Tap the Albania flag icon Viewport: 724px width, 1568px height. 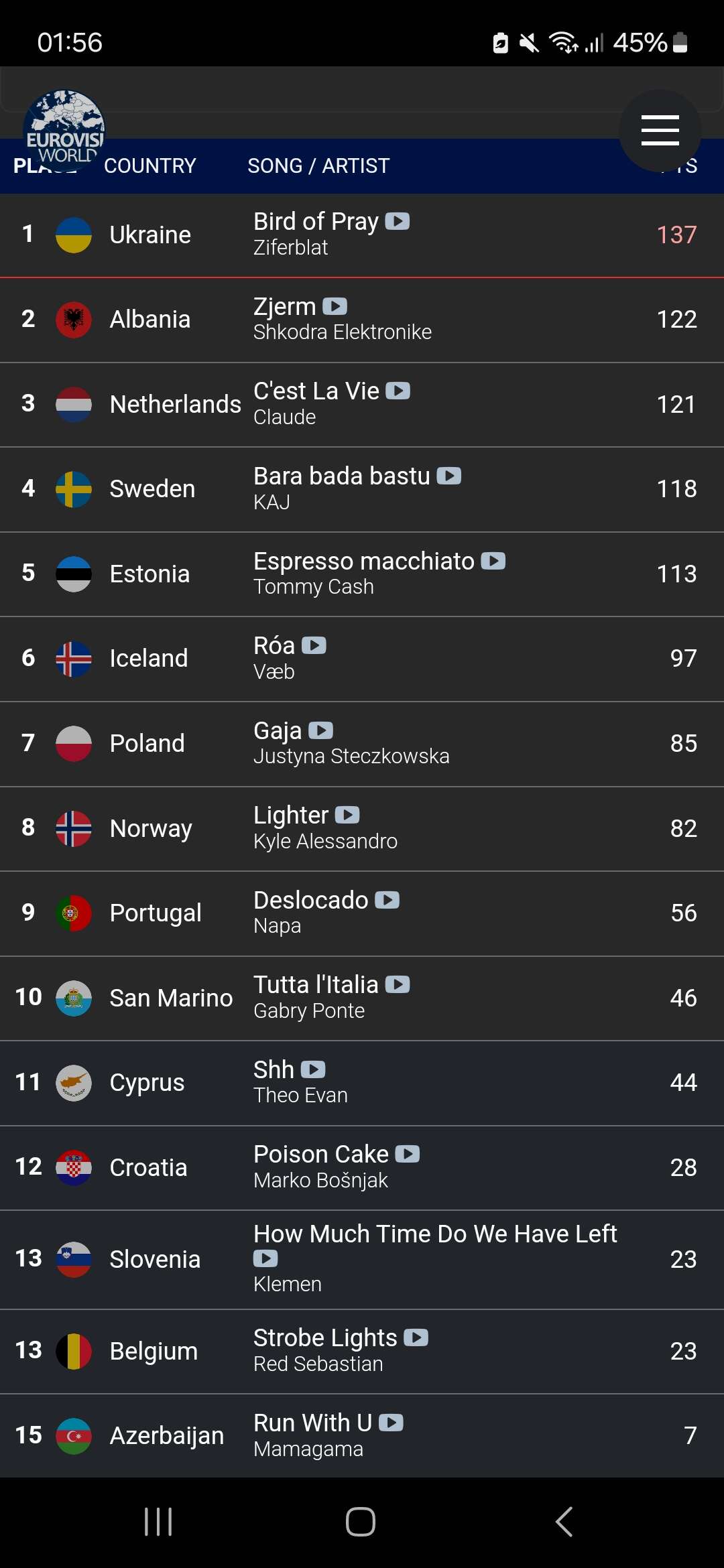74,319
